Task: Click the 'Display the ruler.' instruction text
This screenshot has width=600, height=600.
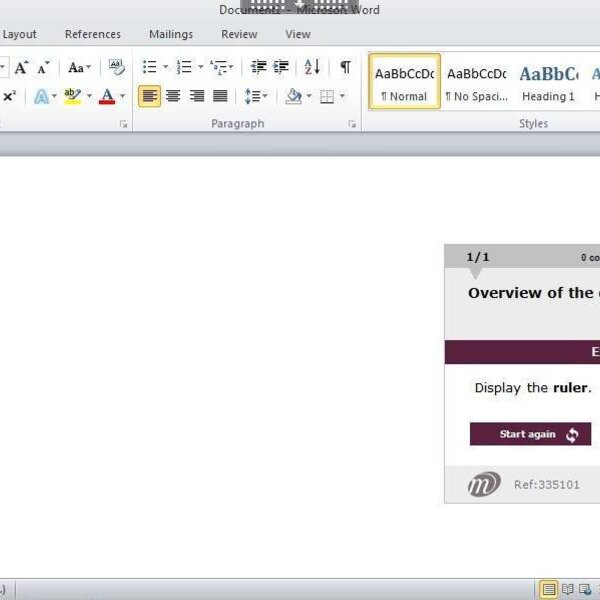Action: pos(533,388)
